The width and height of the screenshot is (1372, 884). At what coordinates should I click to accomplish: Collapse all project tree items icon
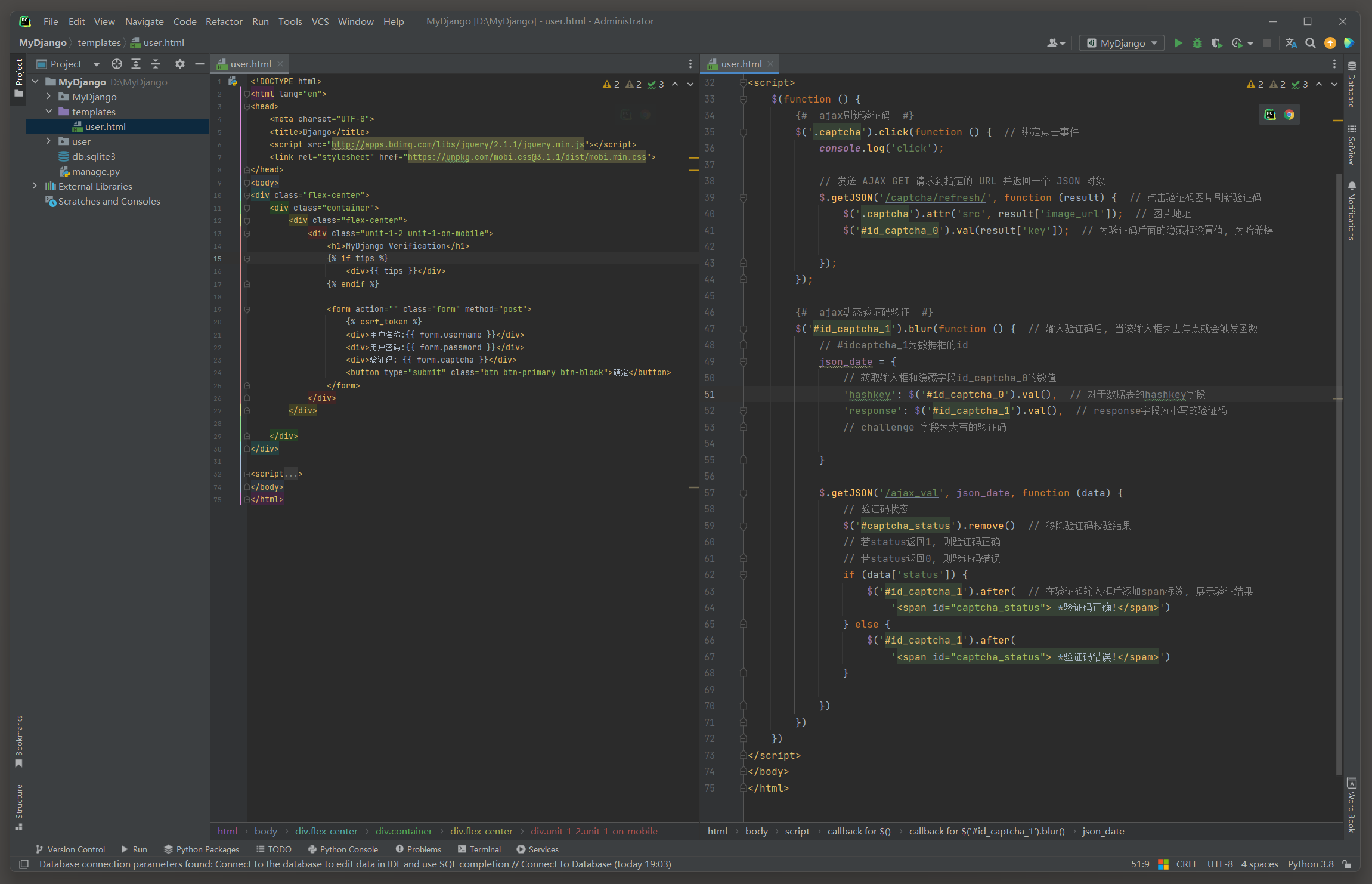pyautogui.click(x=156, y=64)
